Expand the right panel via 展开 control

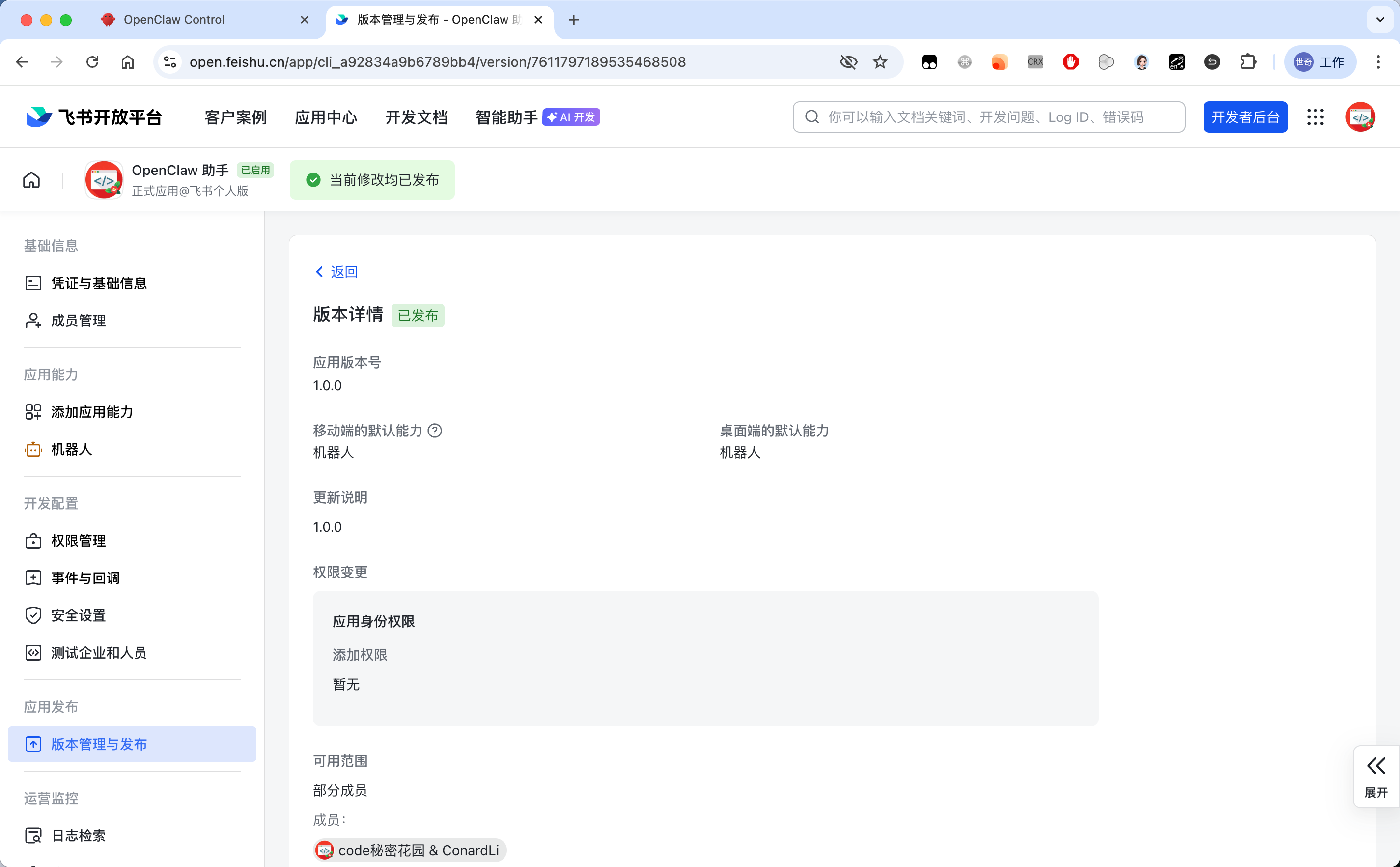coord(1376,776)
